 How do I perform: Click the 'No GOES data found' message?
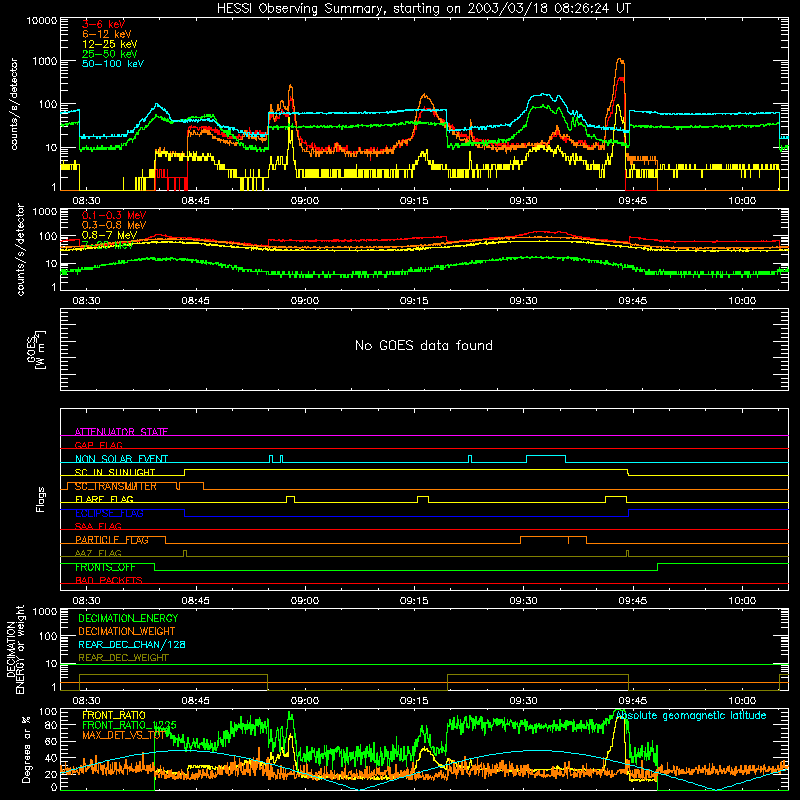coord(424,346)
